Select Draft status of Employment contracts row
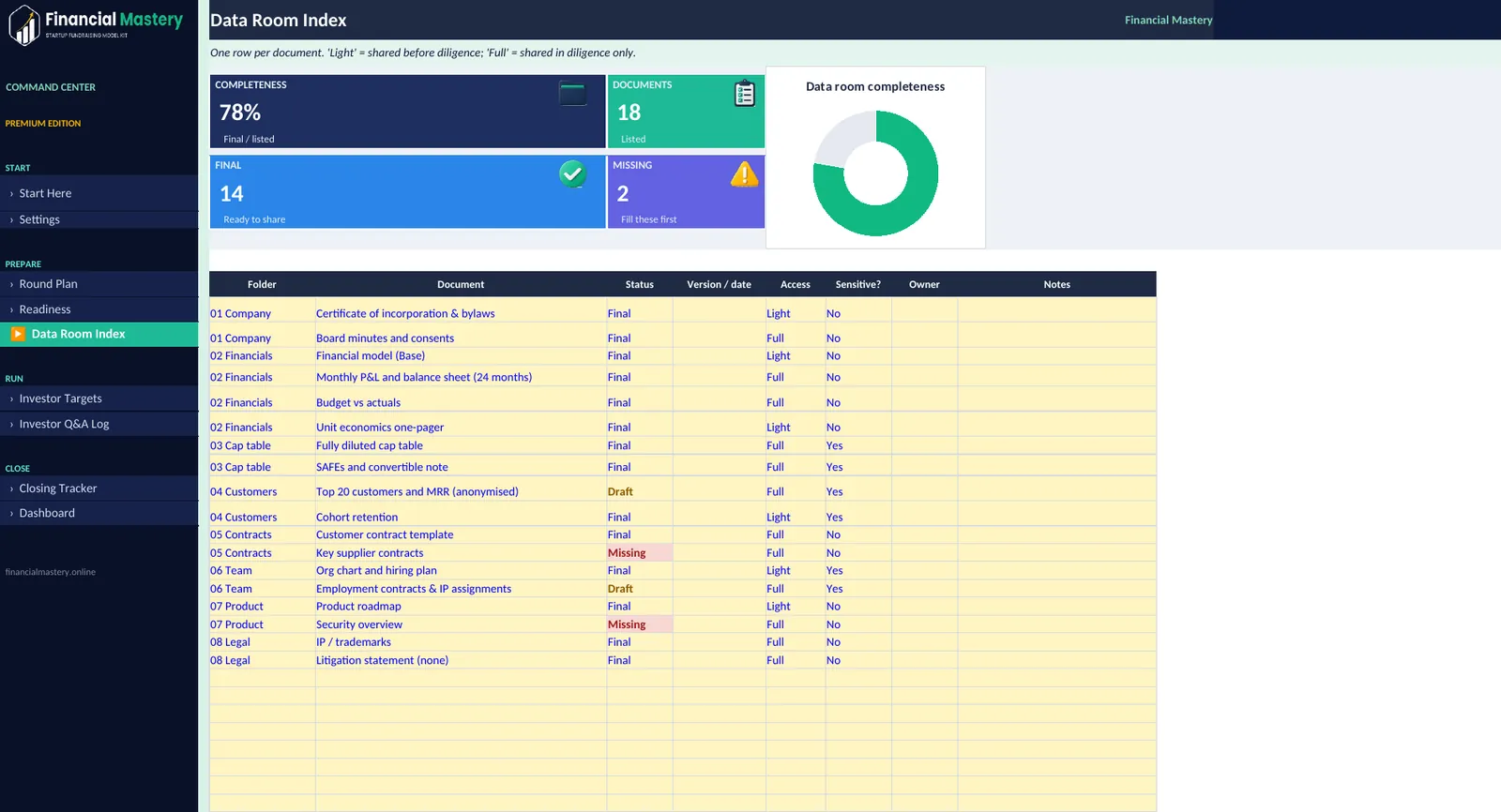This screenshot has height=812, width=1501. [640, 589]
